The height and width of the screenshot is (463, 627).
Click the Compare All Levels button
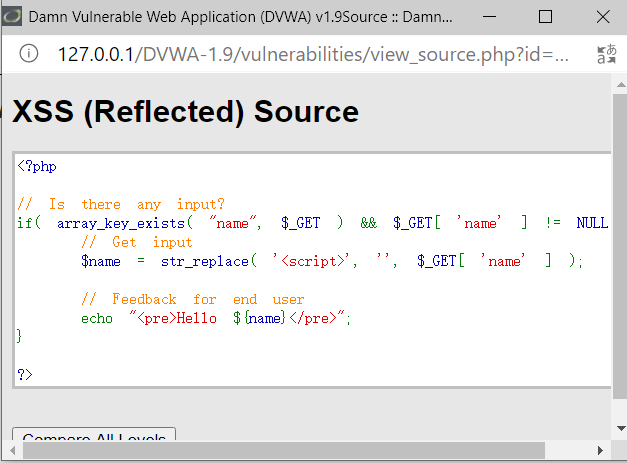point(94,434)
